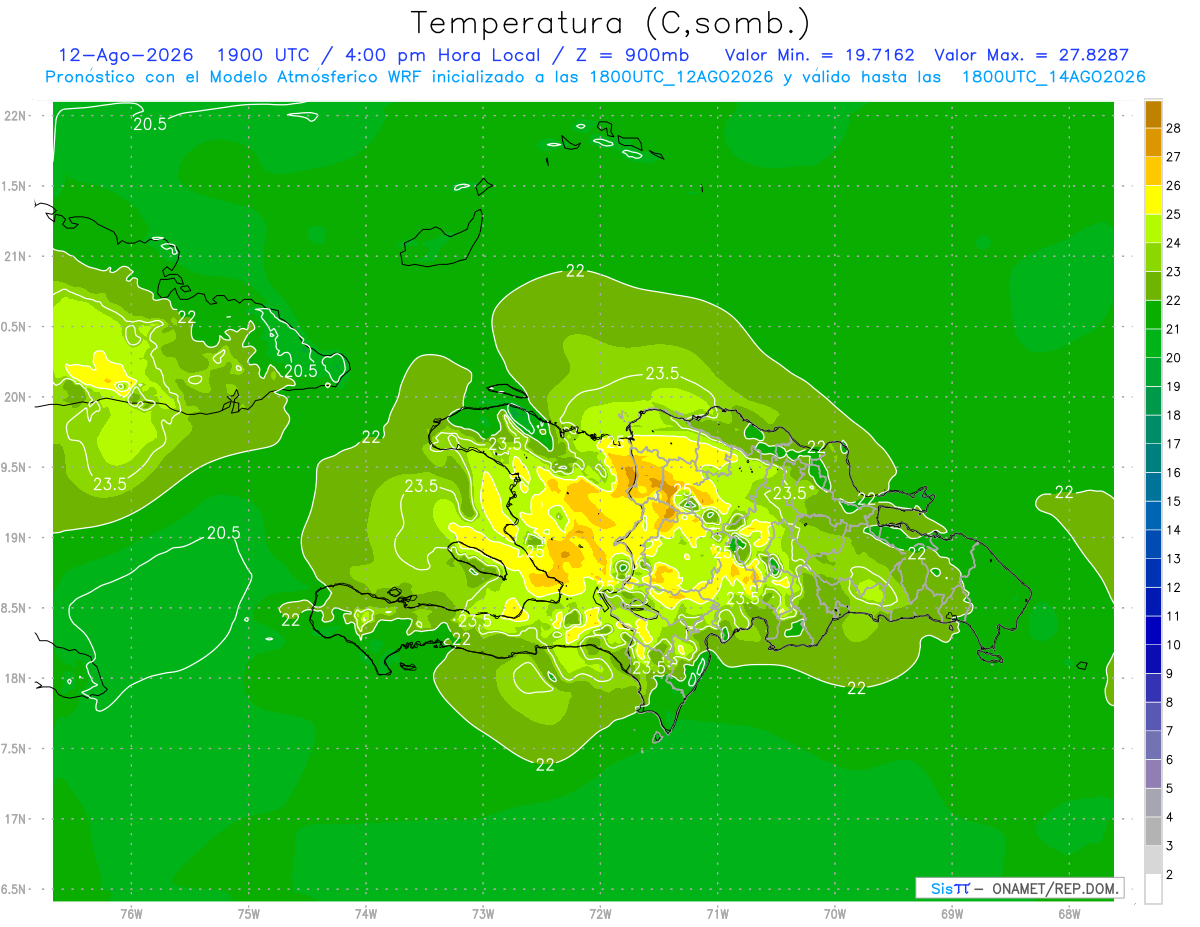
Task: Select the date text "12-Ago-2026"
Action: point(127,55)
